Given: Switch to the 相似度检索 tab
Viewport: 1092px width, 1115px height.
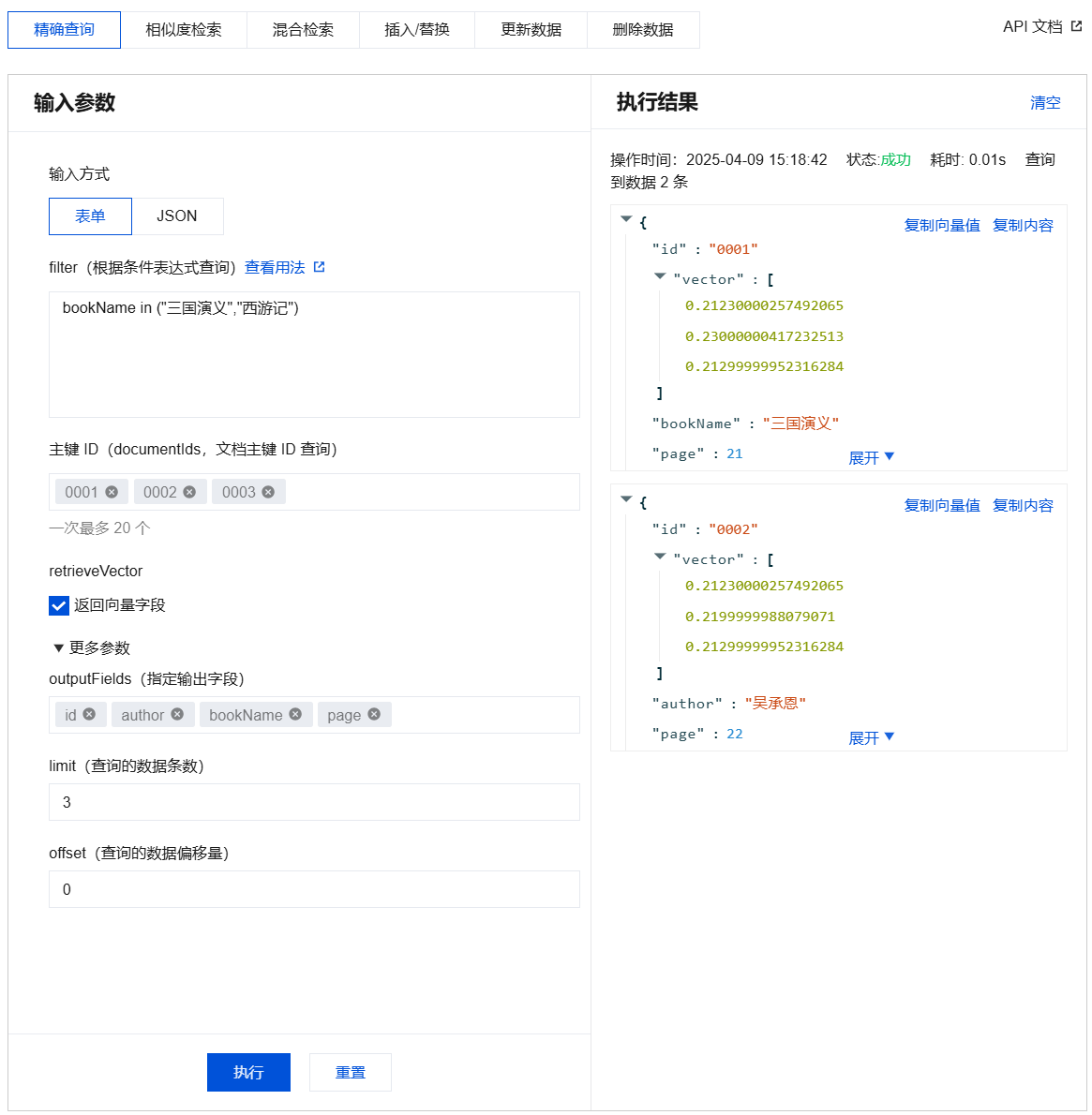Looking at the screenshot, I should click(184, 30).
